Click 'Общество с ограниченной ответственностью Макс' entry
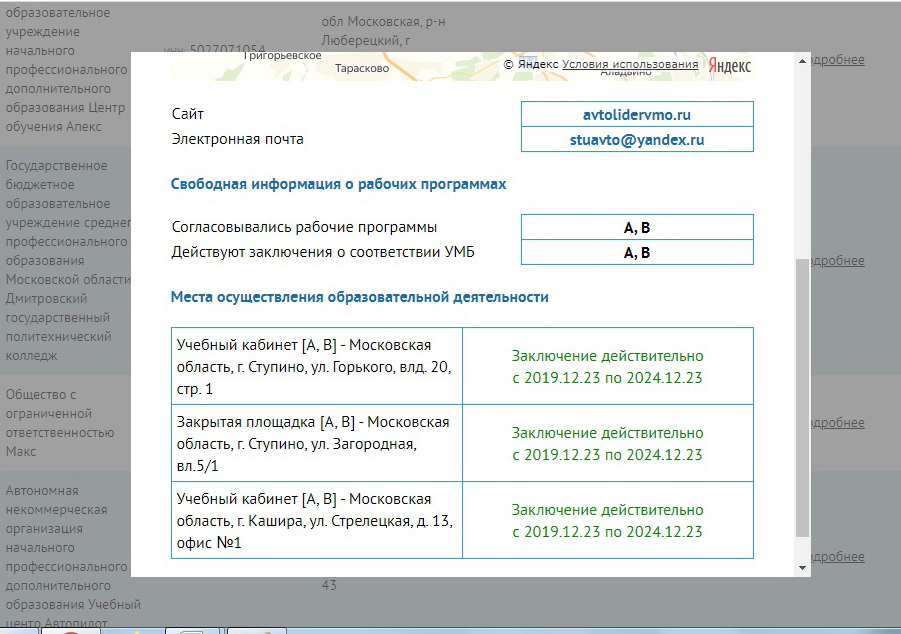This screenshot has height=634, width=901. (x=60, y=422)
